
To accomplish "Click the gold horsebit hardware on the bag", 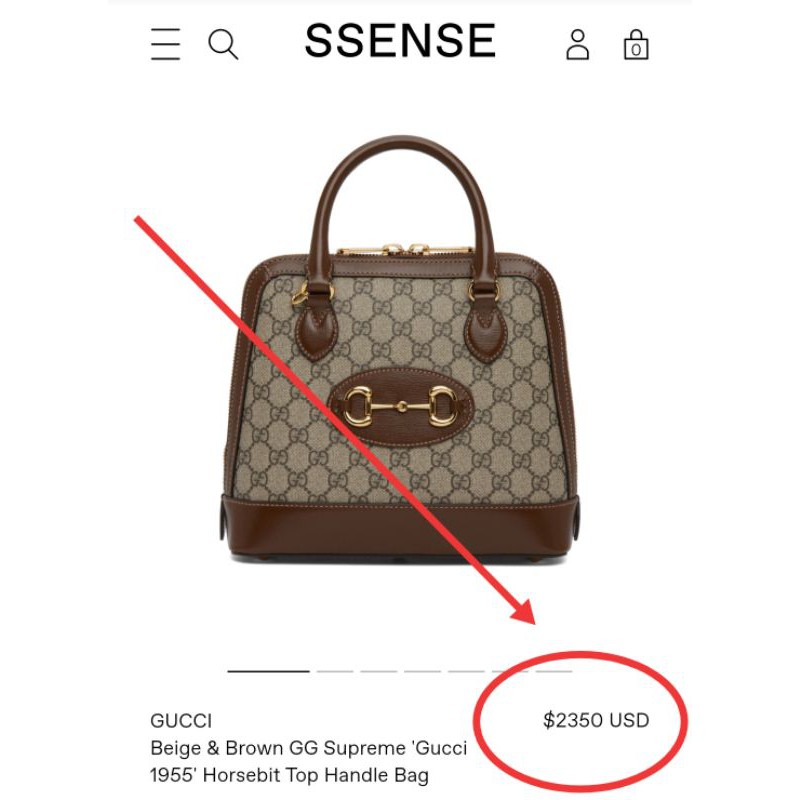I will [x=401, y=406].
